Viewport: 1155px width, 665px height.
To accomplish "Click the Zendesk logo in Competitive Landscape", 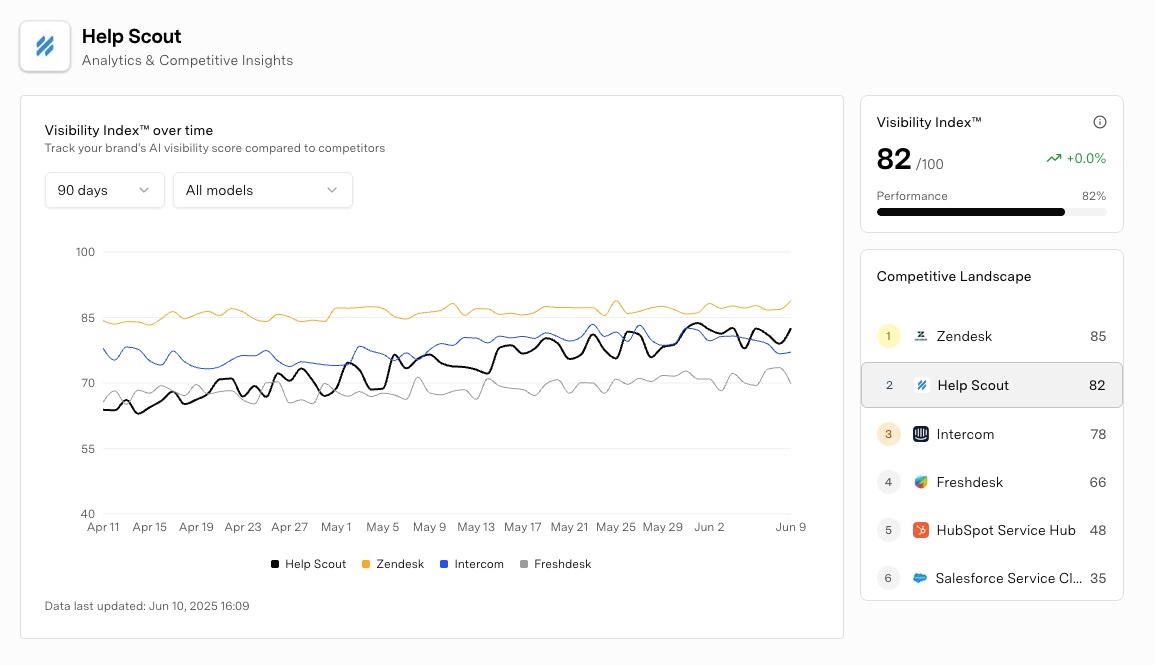I will (920, 336).
